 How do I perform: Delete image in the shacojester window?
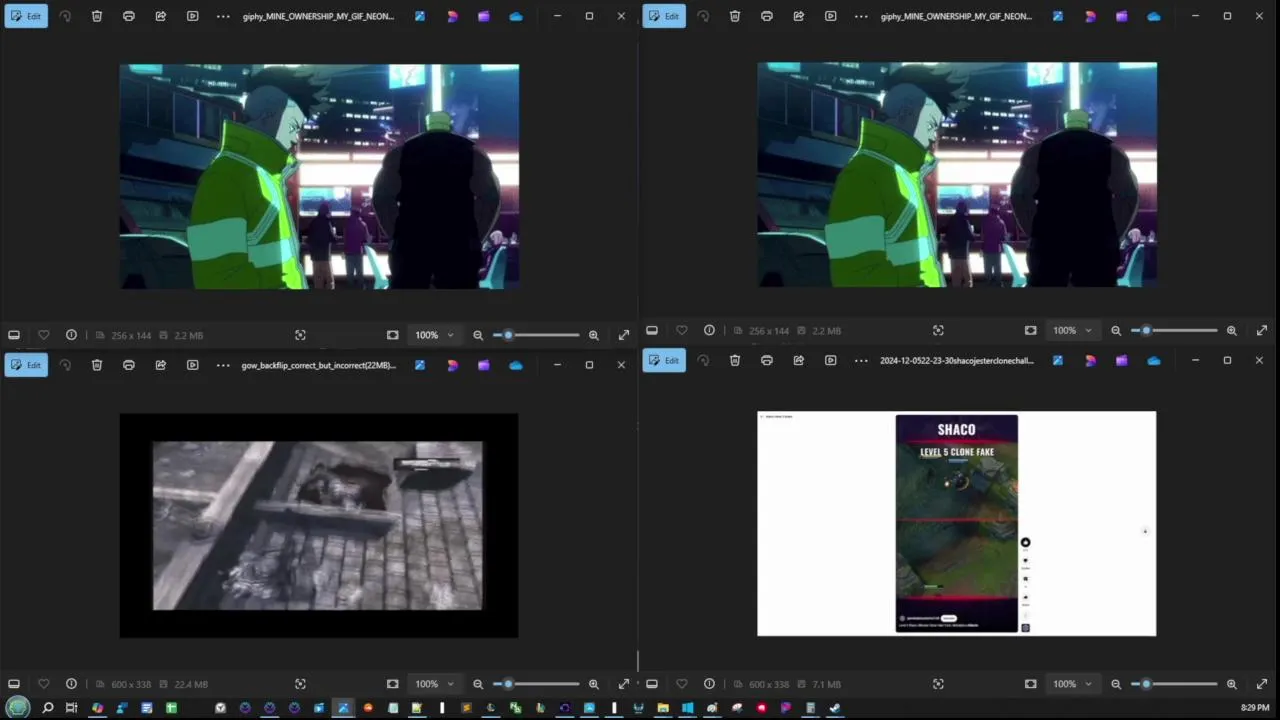click(x=735, y=360)
